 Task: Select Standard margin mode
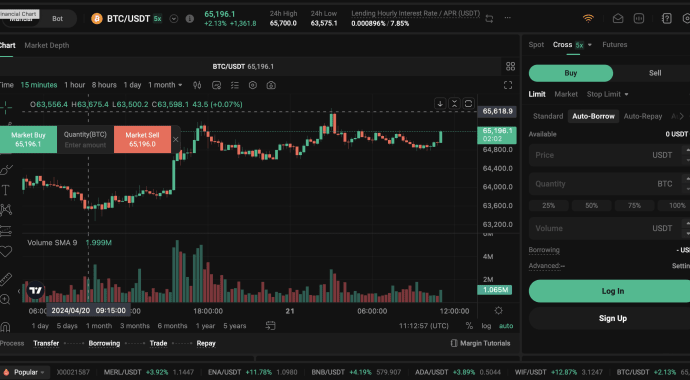548,116
